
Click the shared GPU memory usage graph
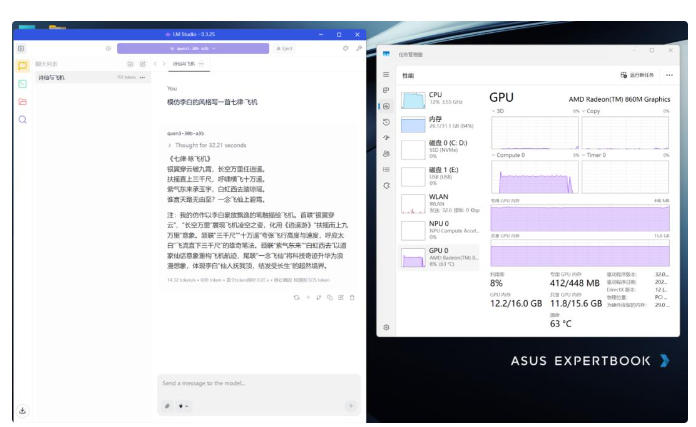pyautogui.click(x=580, y=253)
